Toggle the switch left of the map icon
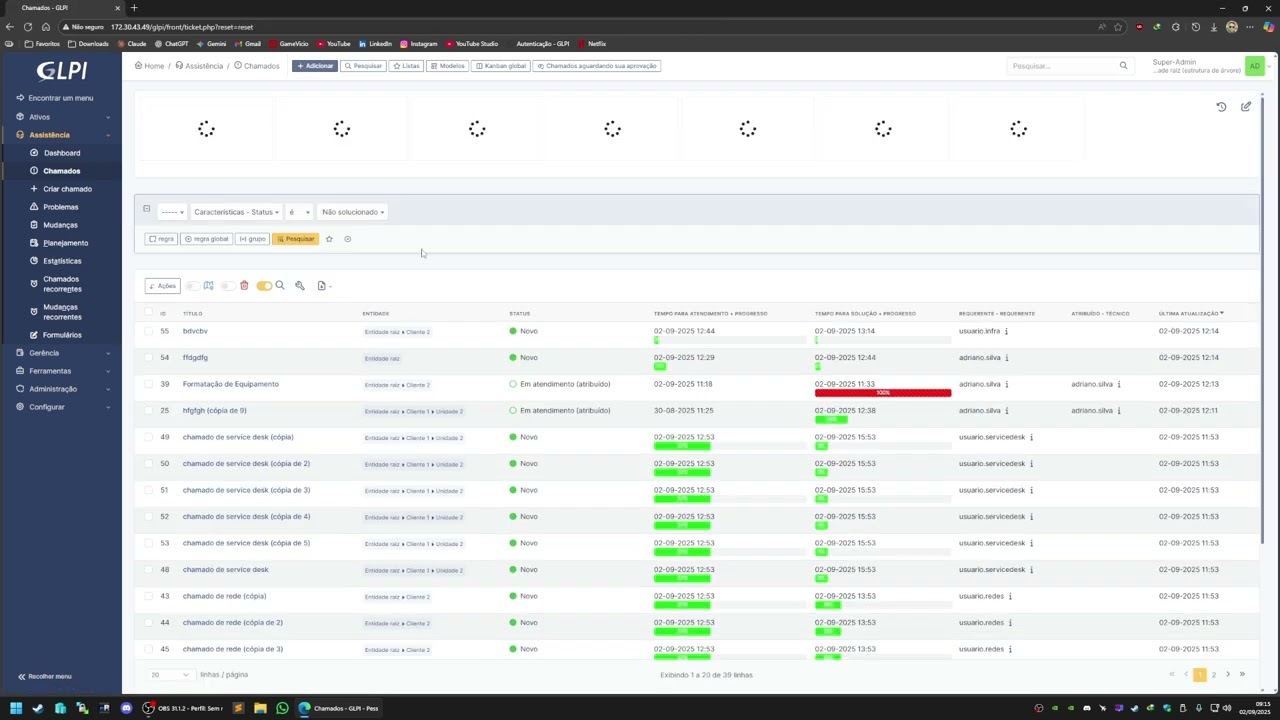The image size is (1280, 720). click(x=192, y=286)
